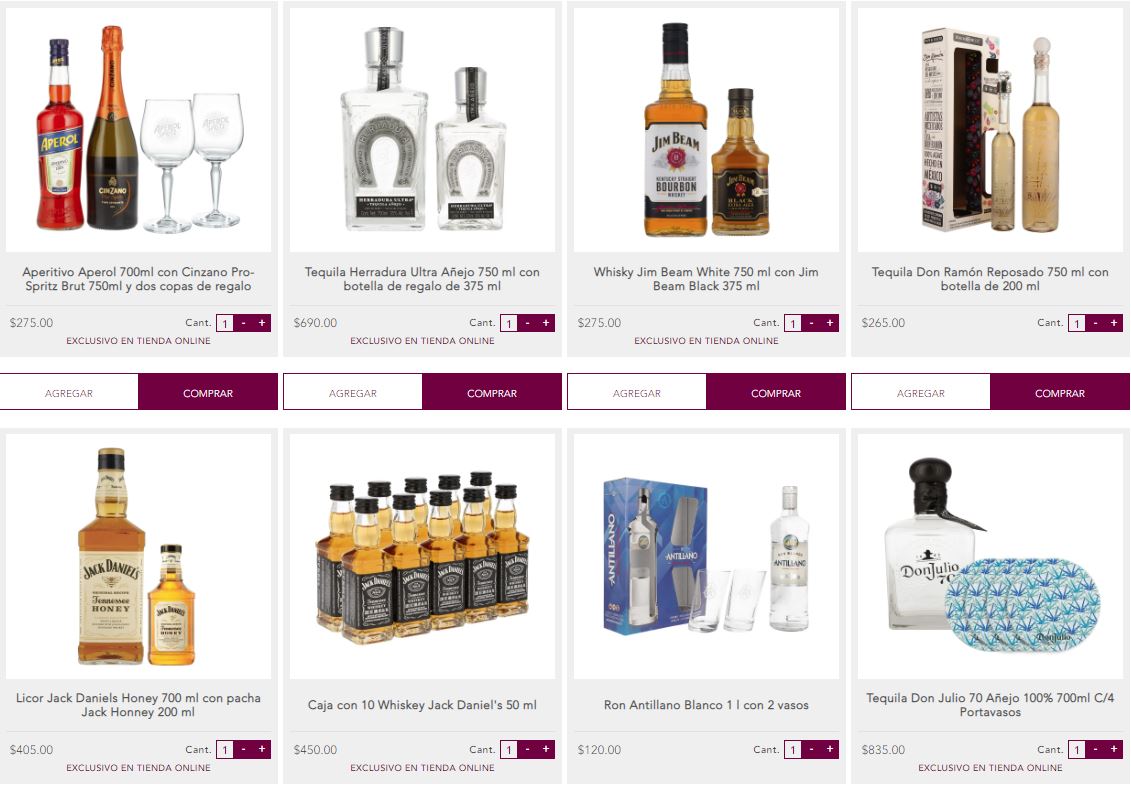
Task: Increase quantity of Jack Daniels Honey licor
Action: (262, 749)
